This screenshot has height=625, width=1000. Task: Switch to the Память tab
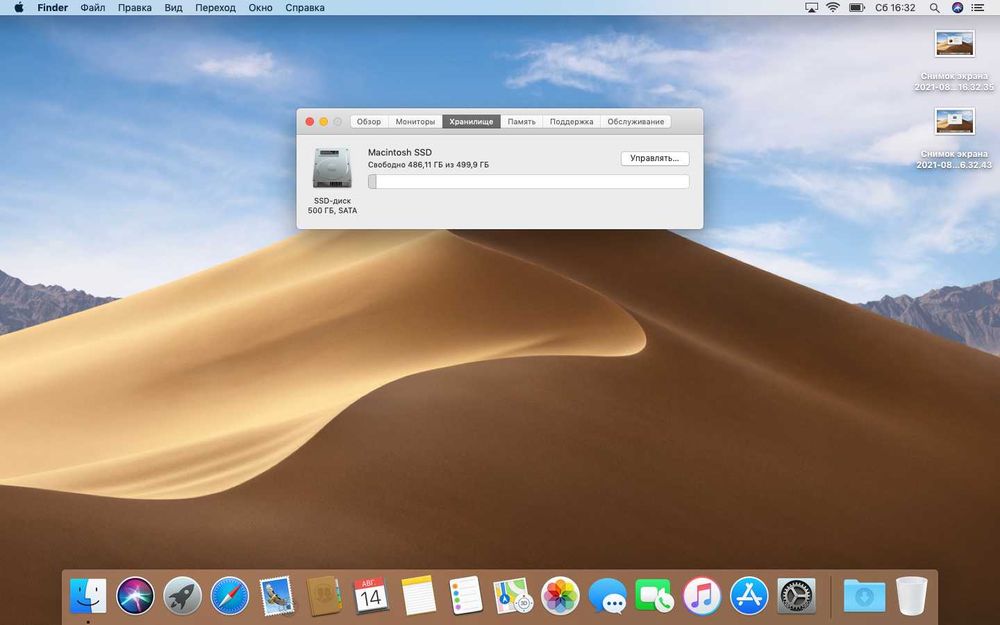521,121
